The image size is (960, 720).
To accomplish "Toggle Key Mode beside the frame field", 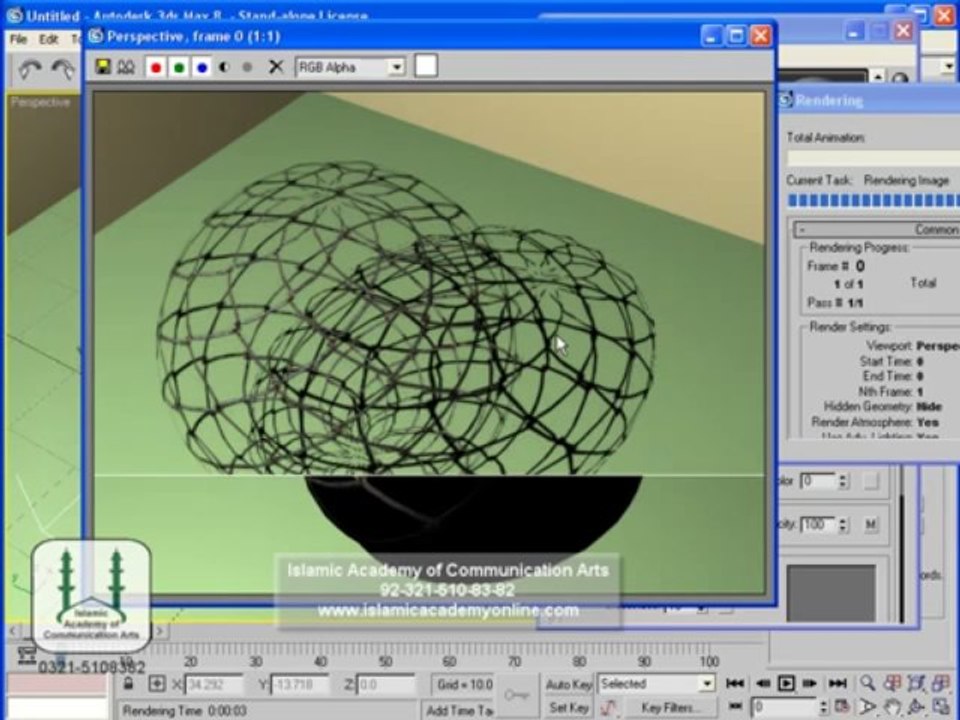I will (737, 708).
